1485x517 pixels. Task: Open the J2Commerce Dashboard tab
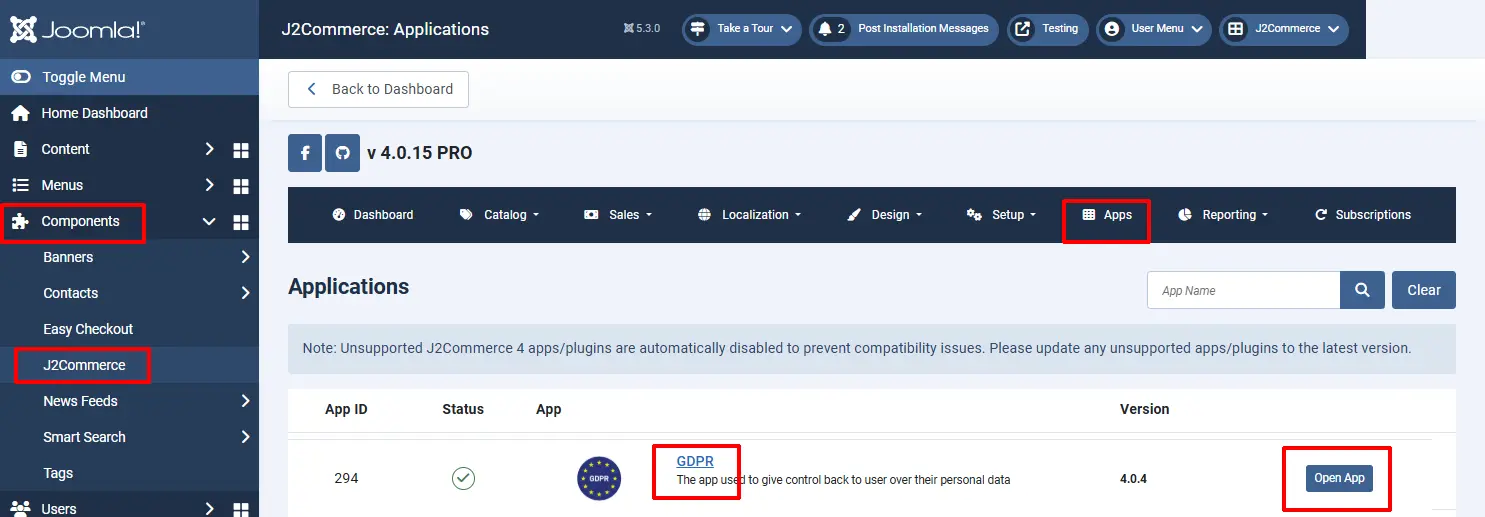tap(372, 215)
